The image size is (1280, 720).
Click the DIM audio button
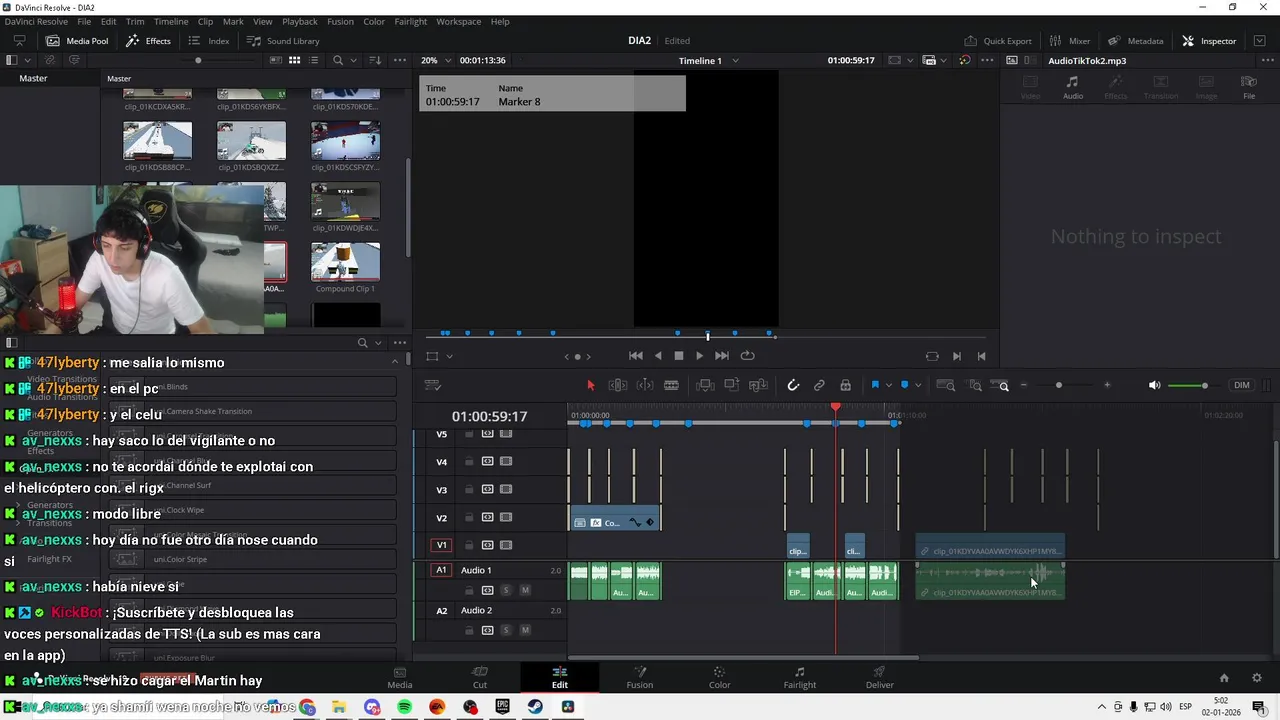pos(1241,385)
